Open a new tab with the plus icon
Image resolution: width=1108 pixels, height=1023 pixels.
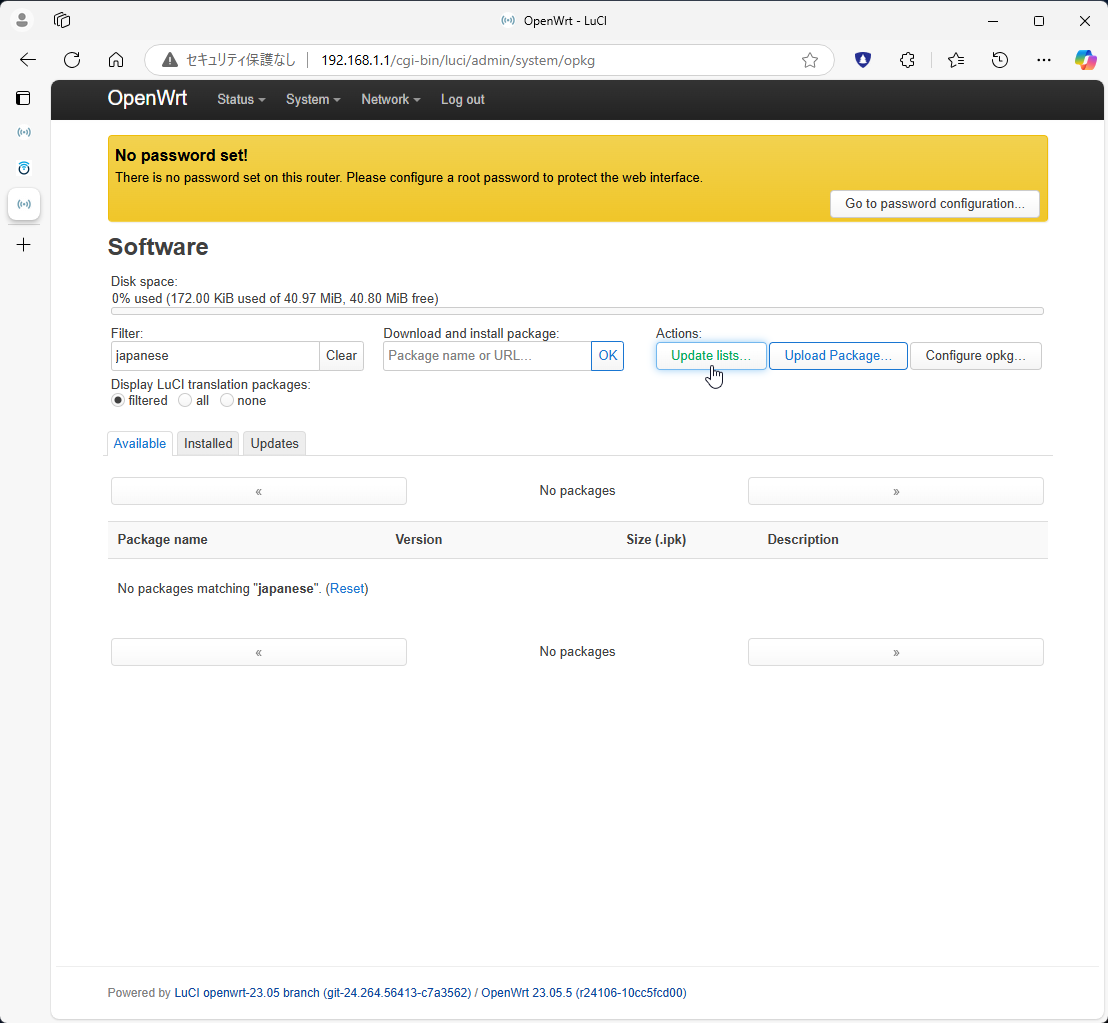point(24,244)
